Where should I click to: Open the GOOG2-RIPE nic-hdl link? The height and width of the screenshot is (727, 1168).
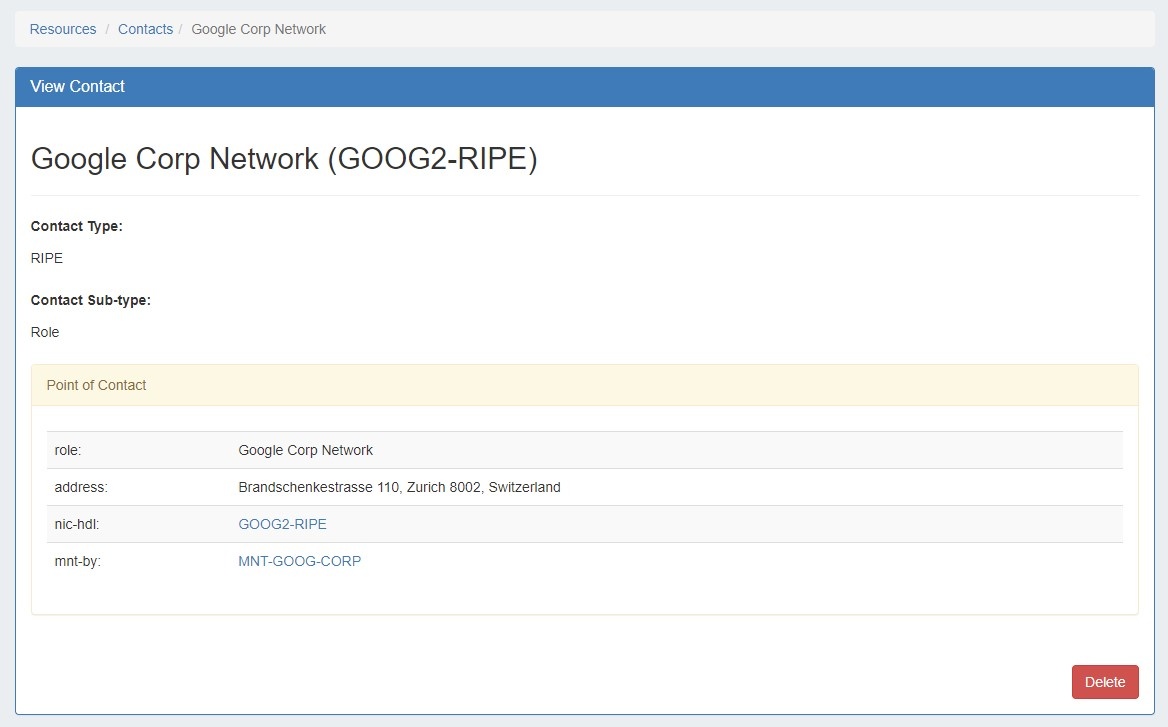(x=282, y=524)
